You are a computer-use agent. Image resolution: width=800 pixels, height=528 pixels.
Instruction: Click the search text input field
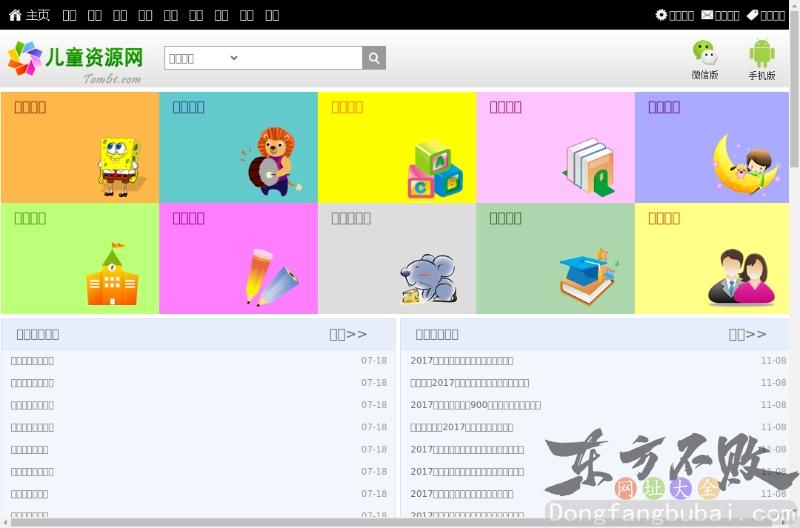point(302,58)
